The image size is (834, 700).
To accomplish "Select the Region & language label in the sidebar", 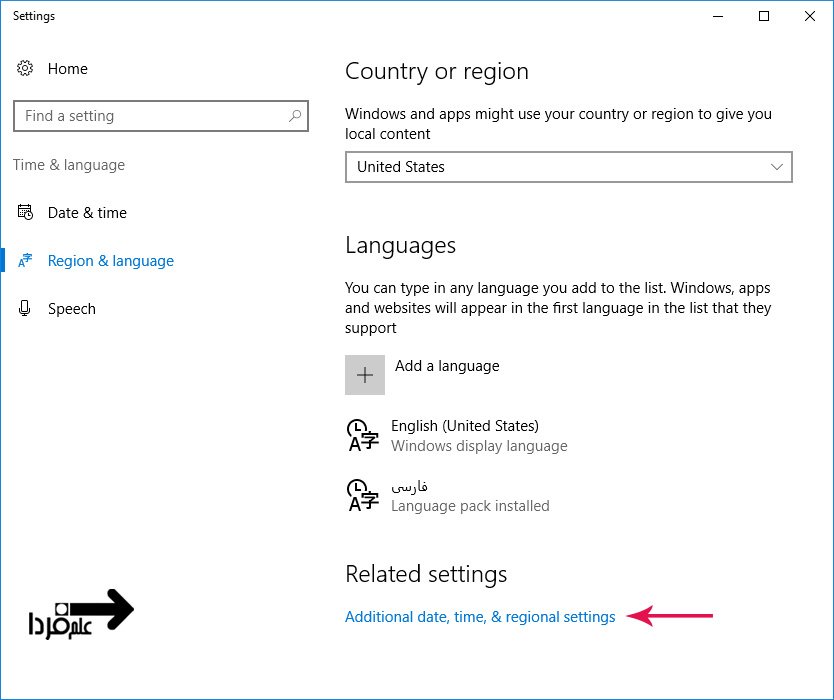I will pyautogui.click(x=111, y=261).
